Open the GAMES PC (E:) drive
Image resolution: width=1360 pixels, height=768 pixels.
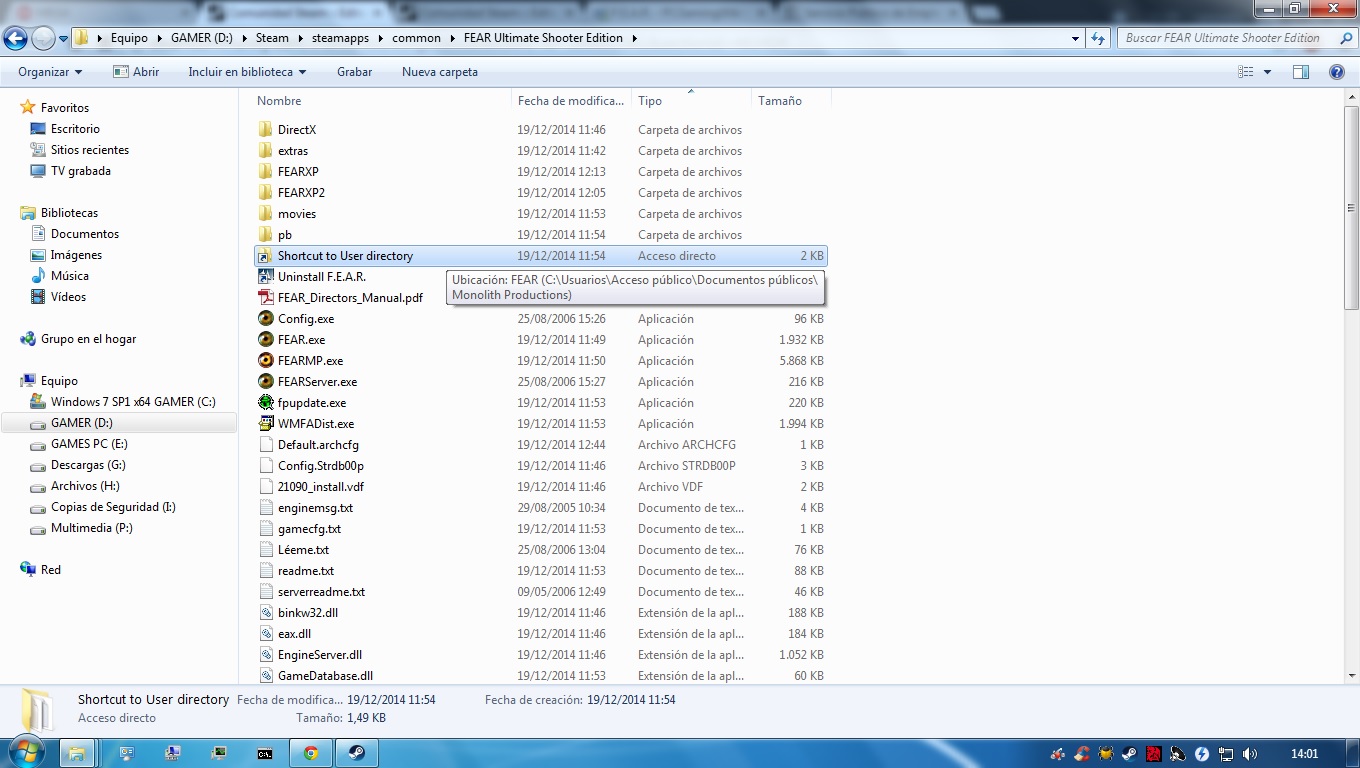[89, 444]
